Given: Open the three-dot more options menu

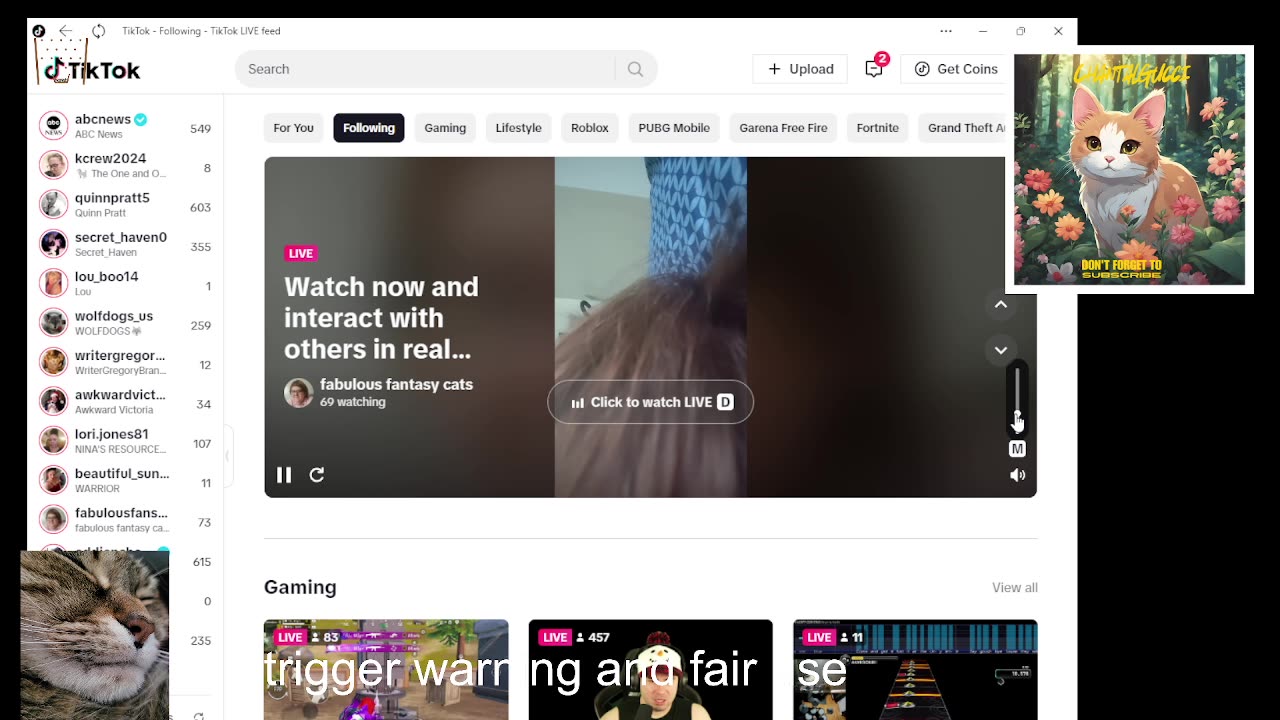Looking at the screenshot, I should tap(946, 31).
